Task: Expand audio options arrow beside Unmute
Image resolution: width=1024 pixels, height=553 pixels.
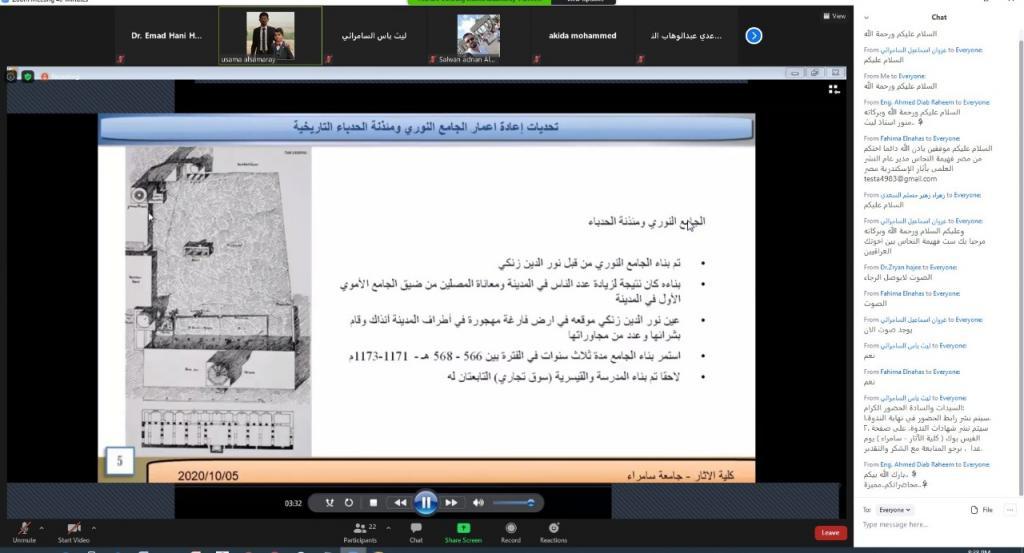Action: [x=42, y=526]
